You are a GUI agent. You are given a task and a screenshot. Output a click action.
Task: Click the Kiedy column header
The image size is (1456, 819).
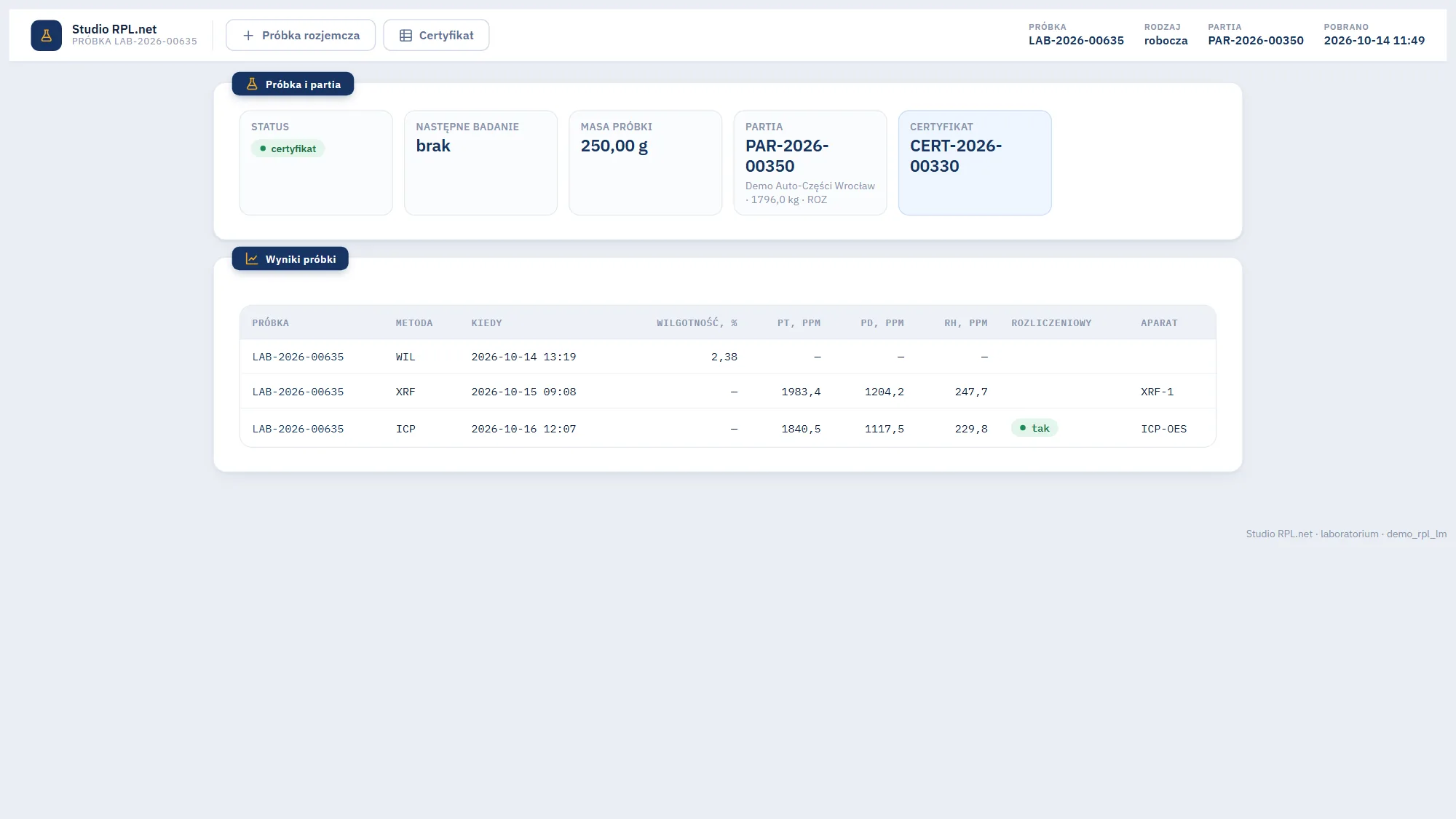[x=486, y=323]
